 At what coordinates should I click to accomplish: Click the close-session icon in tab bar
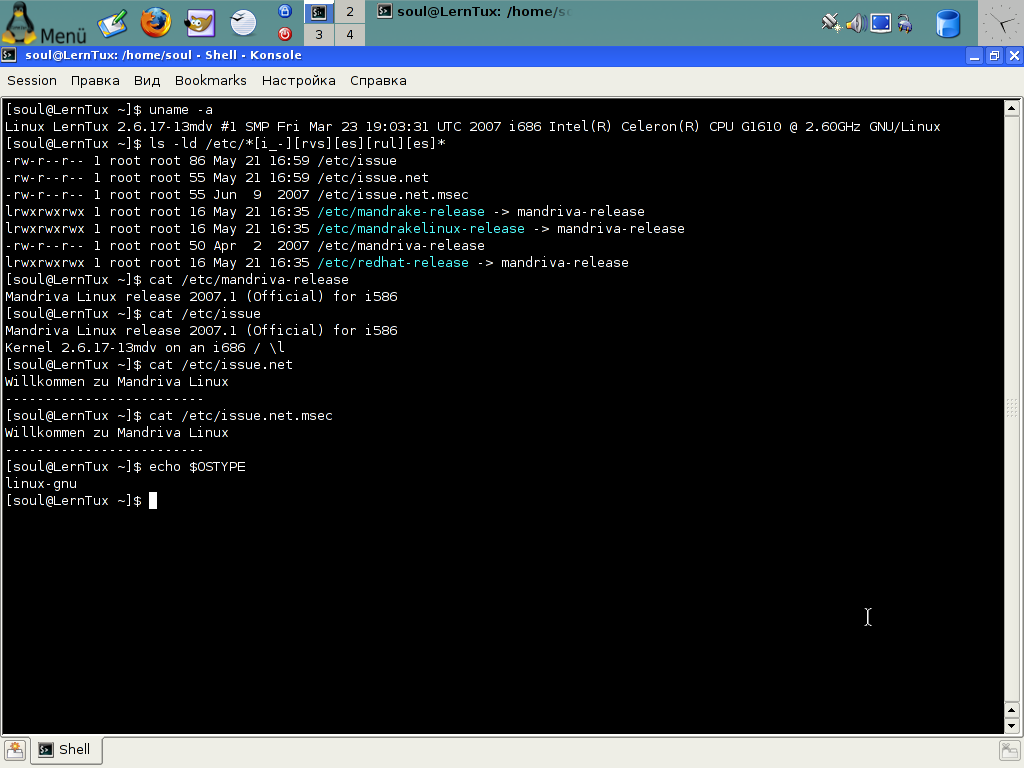[1010, 750]
